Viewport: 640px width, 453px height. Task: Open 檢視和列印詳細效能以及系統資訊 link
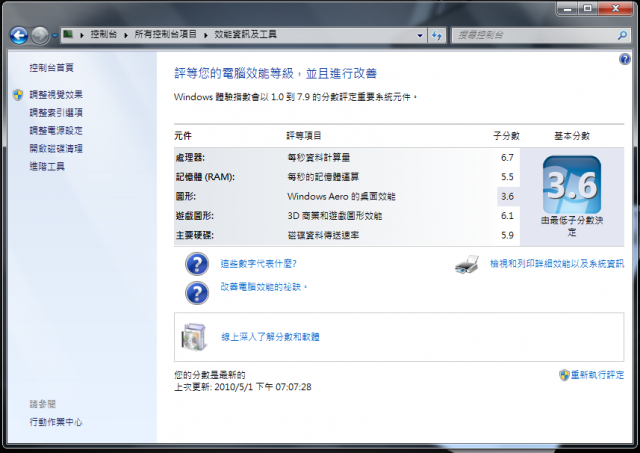[557, 264]
